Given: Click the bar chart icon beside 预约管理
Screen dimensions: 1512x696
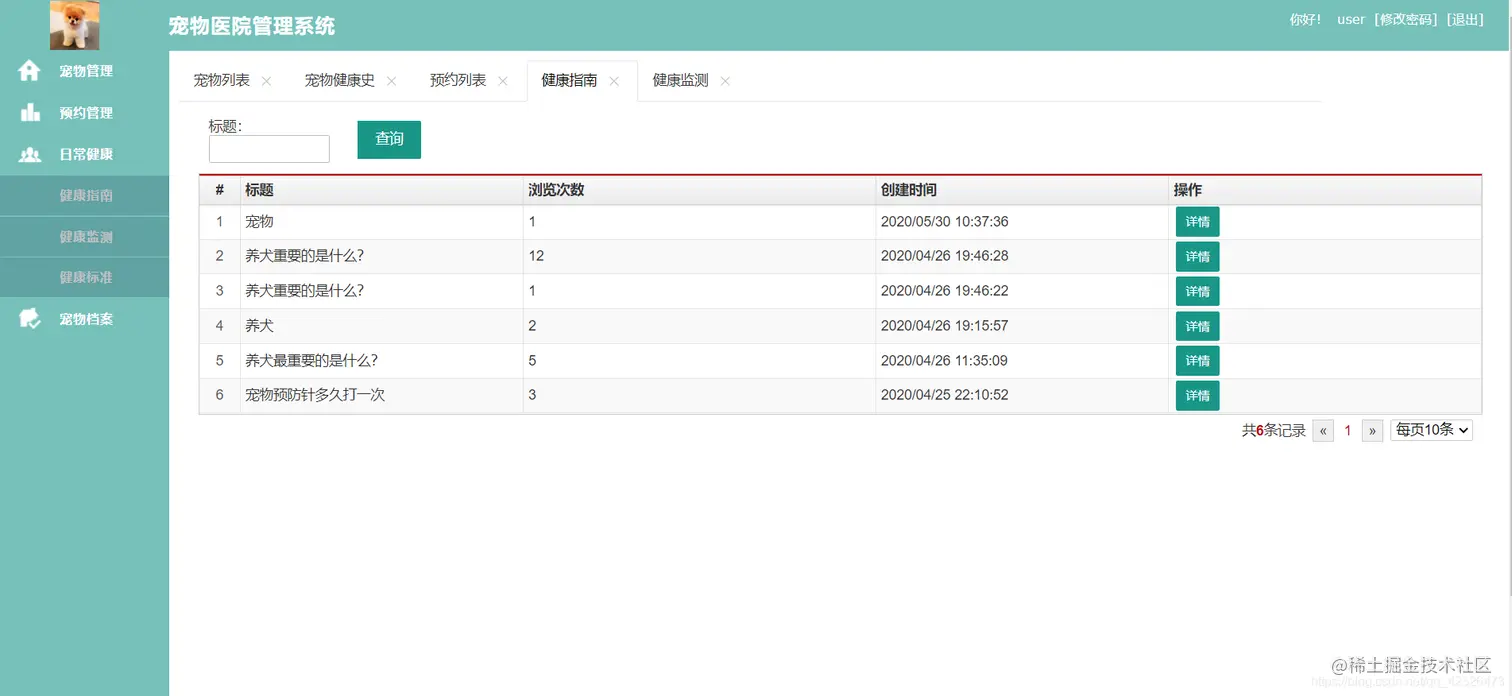Looking at the screenshot, I should (x=30, y=113).
